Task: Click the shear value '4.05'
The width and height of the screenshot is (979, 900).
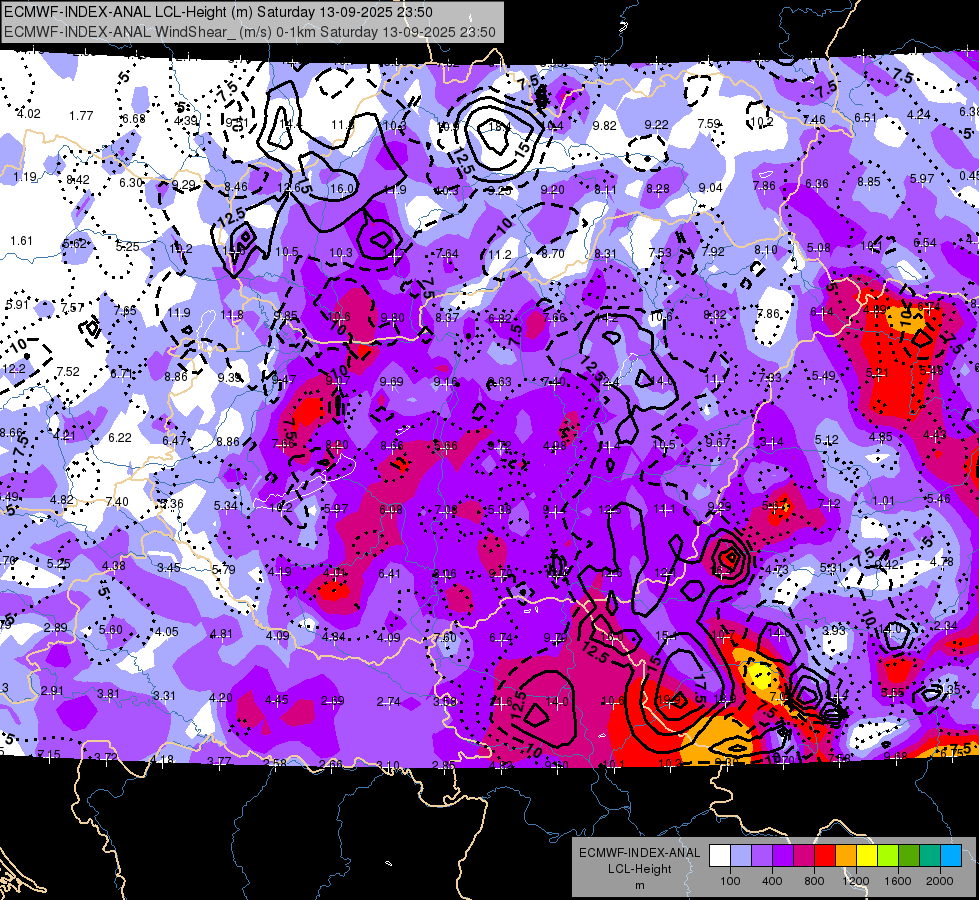Action: (167, 631)
